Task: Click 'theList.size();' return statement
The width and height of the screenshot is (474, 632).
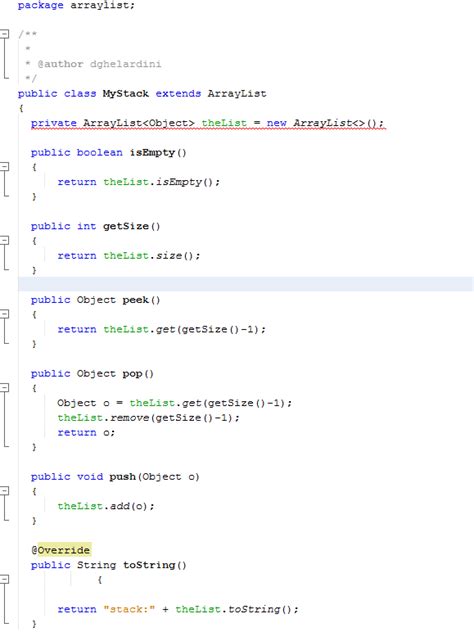Action: pyautogui.click(x=152, y=256)
